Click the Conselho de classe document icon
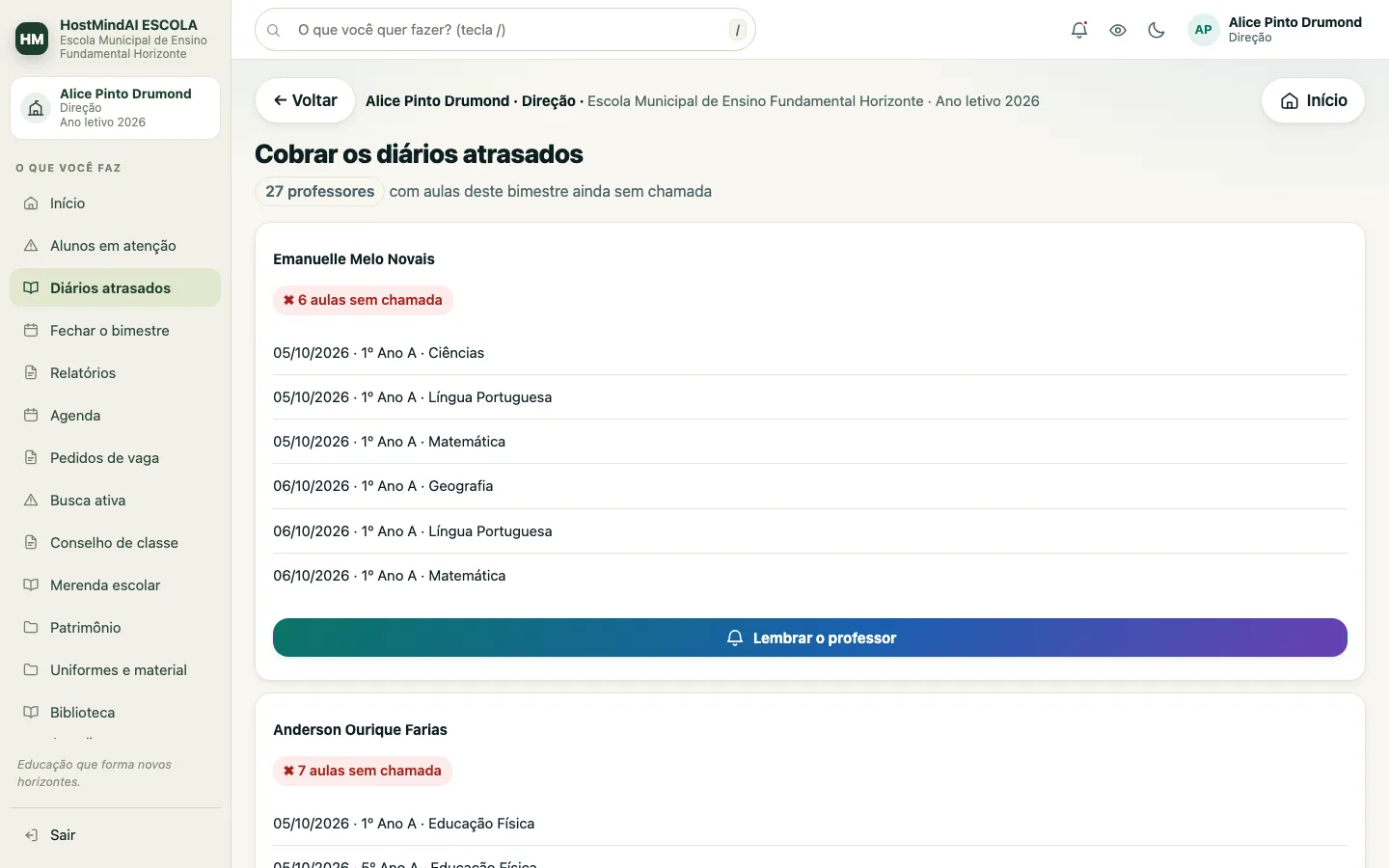1389x868 pixels. [31, 543]
